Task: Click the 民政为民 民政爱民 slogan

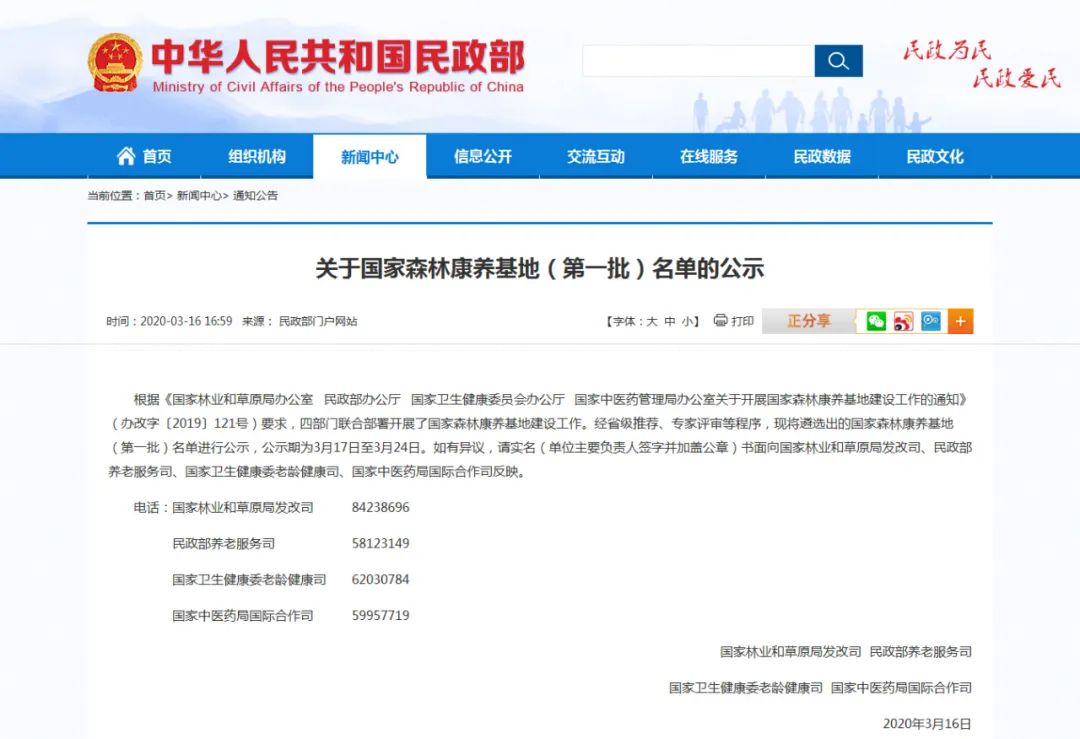Action: [982, 65]
